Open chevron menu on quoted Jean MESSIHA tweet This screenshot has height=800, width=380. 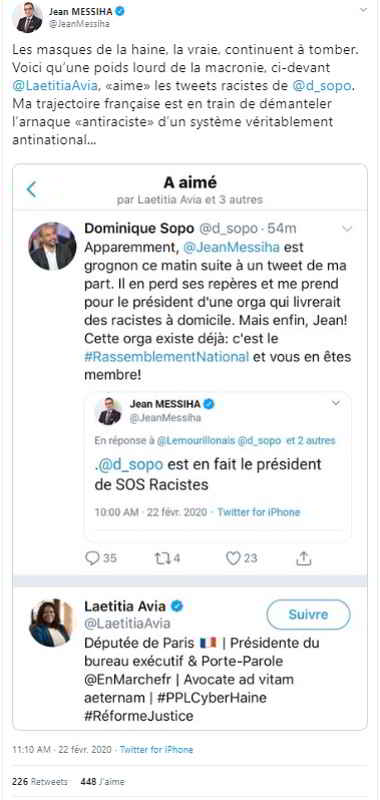(x=336, y=403)
